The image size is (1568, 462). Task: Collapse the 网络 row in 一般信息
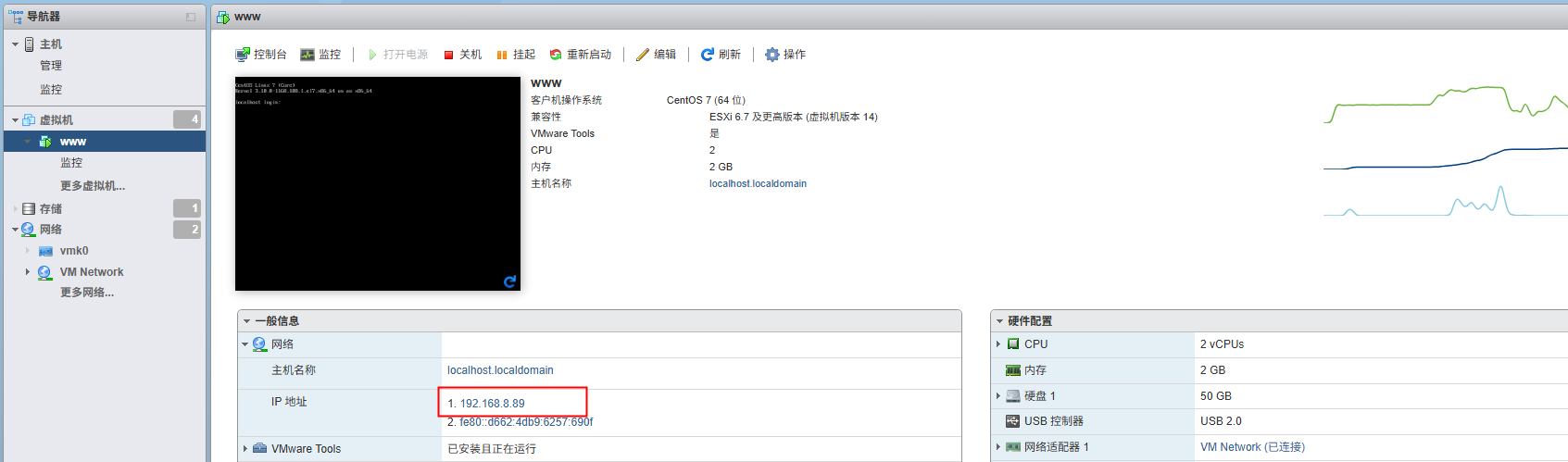tap(245, 344)
